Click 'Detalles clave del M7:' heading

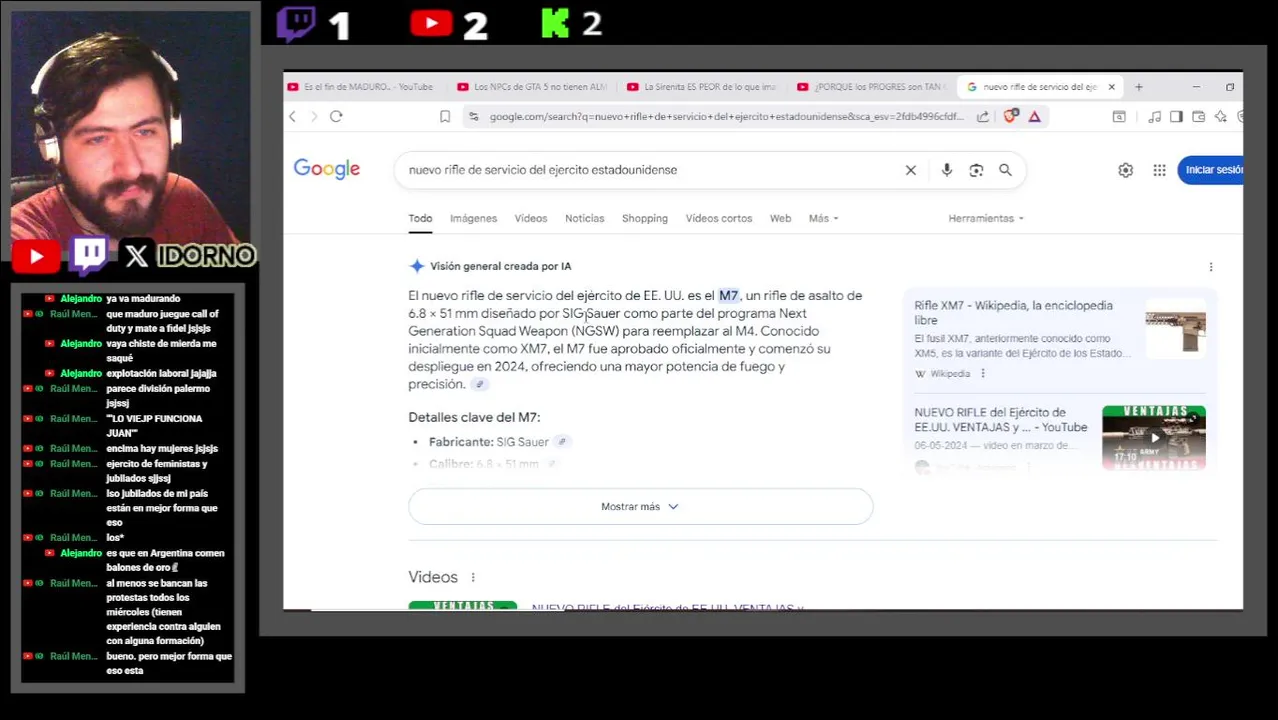pyautogui.click(x=474, y=417)
